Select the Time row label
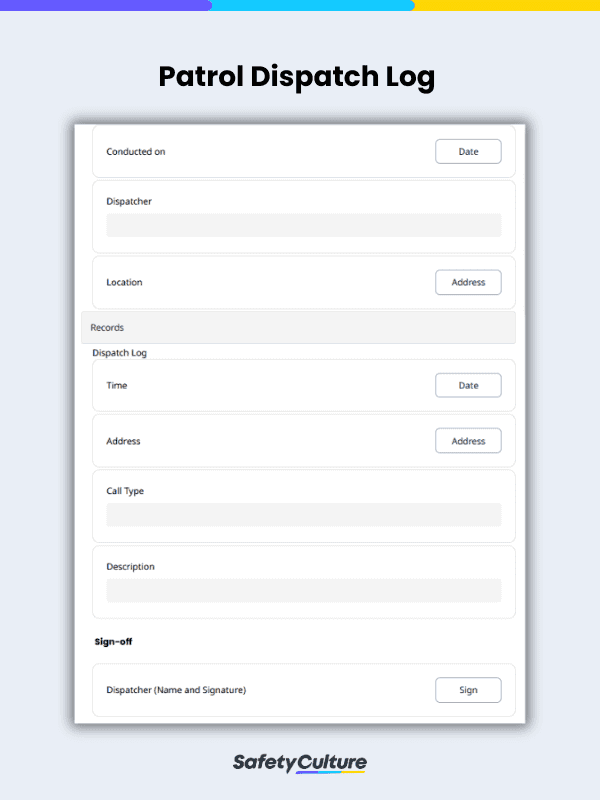 pos(115,385)
